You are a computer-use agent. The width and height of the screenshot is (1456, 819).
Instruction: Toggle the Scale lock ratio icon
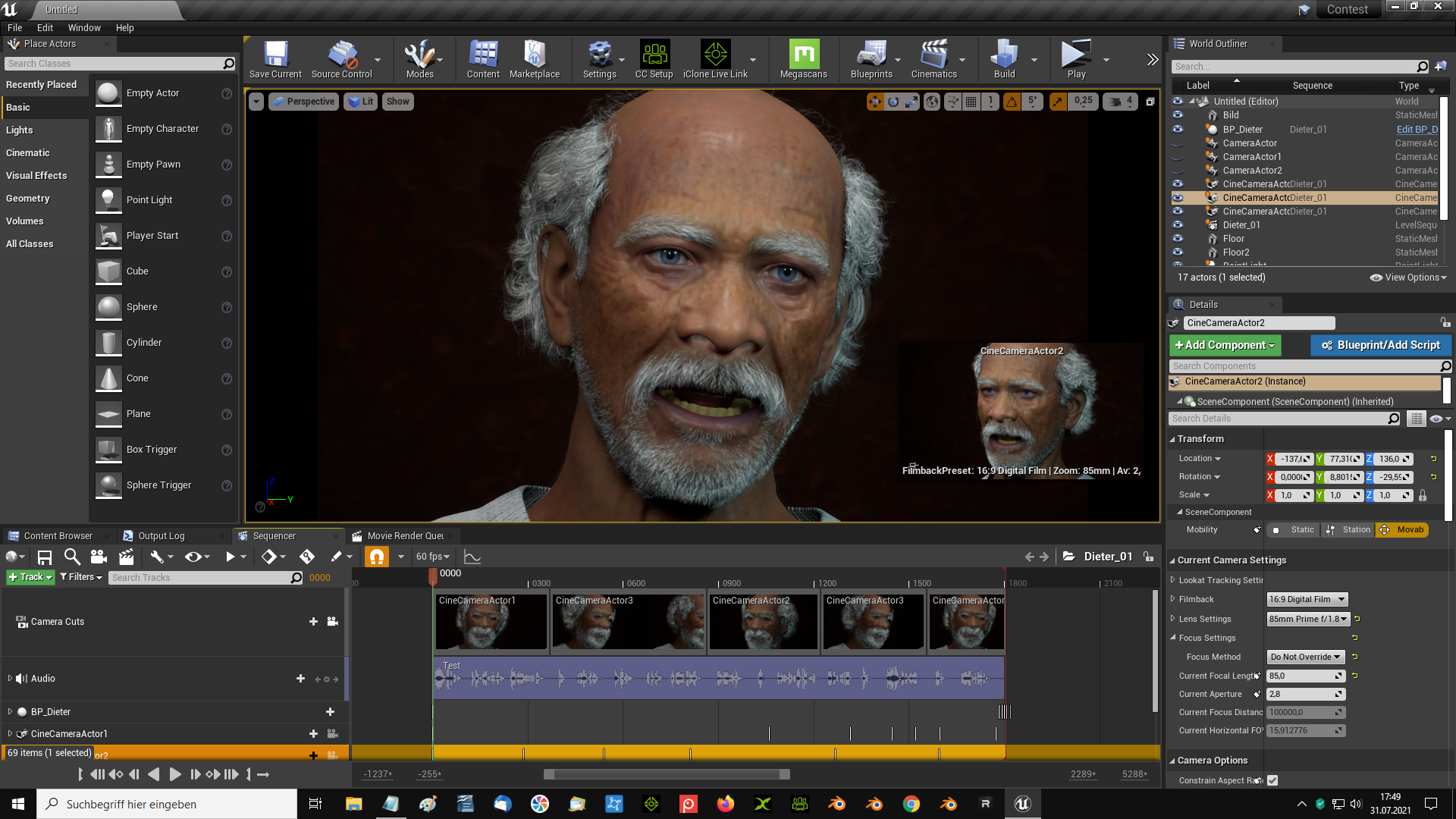tap(1423, 495)
